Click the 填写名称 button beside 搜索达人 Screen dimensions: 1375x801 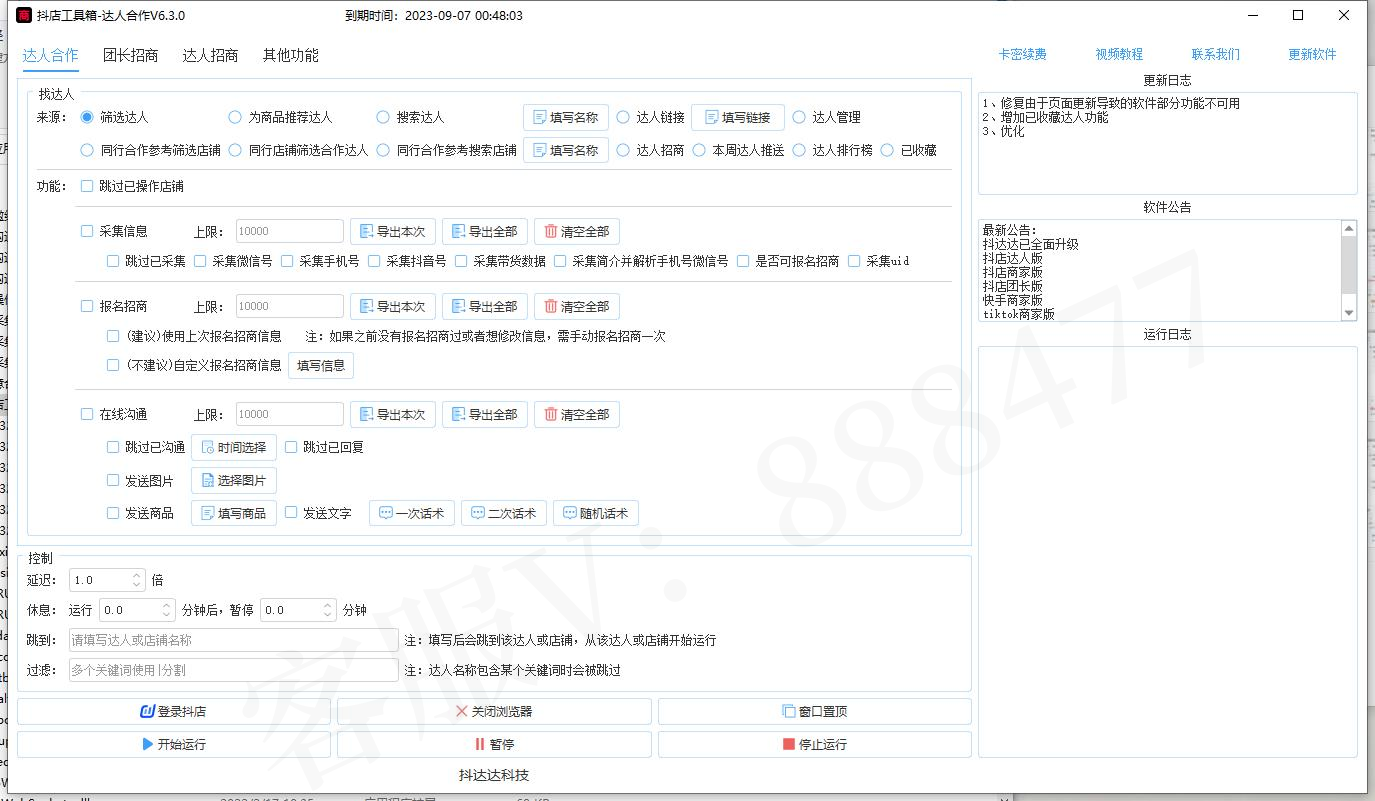tap(566, 117)
